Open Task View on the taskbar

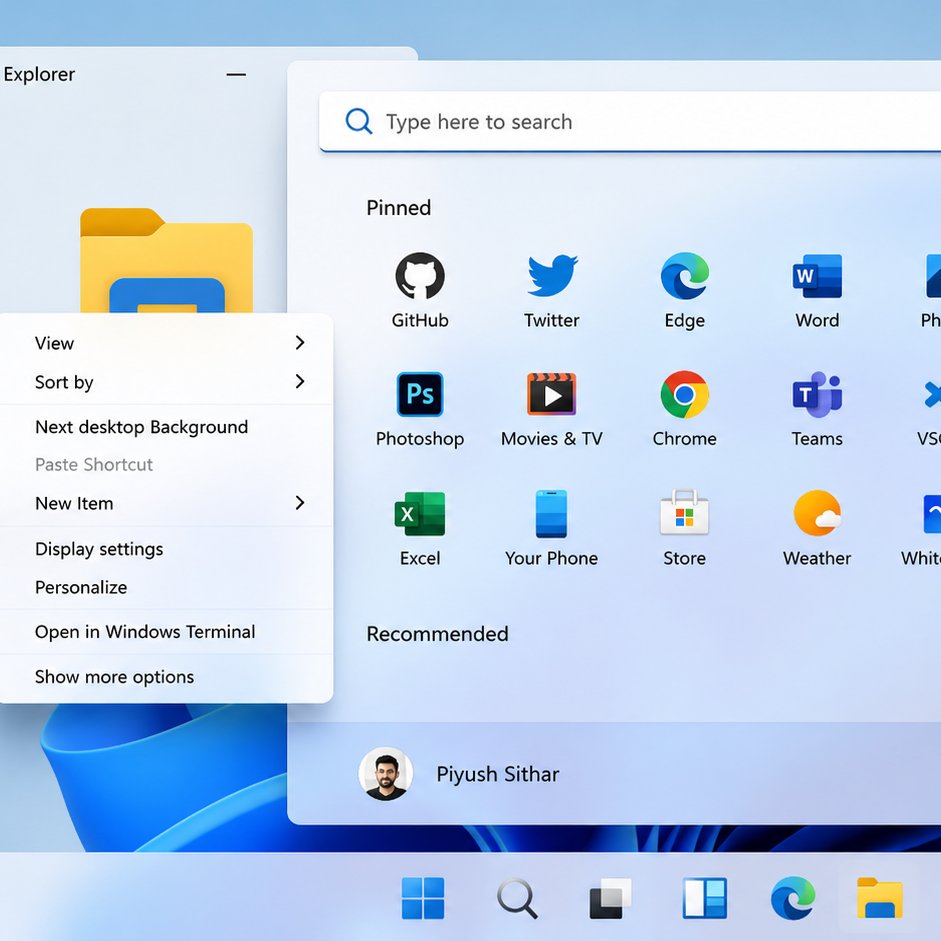610,898
